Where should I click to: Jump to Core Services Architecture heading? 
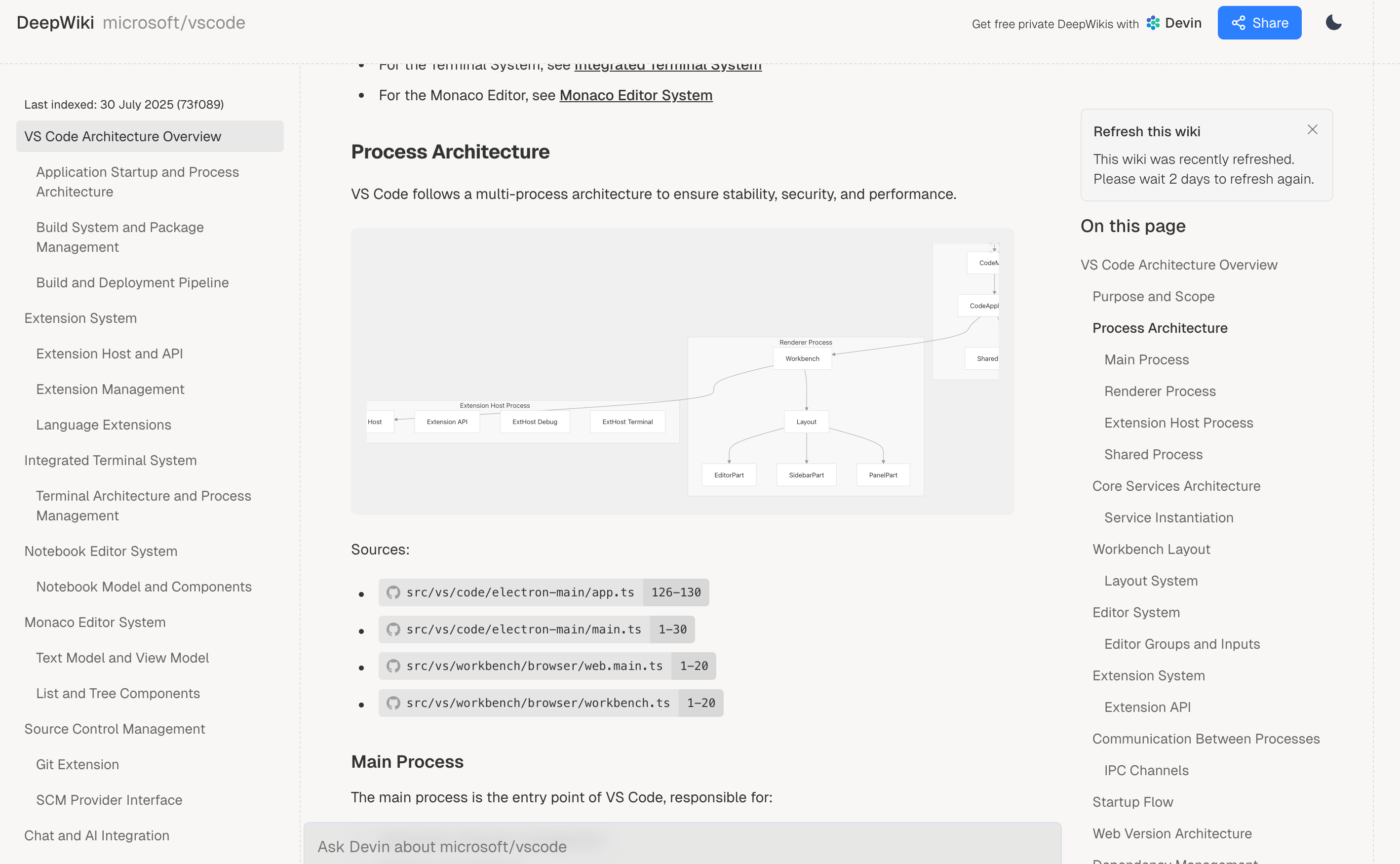click(1175, 486)
